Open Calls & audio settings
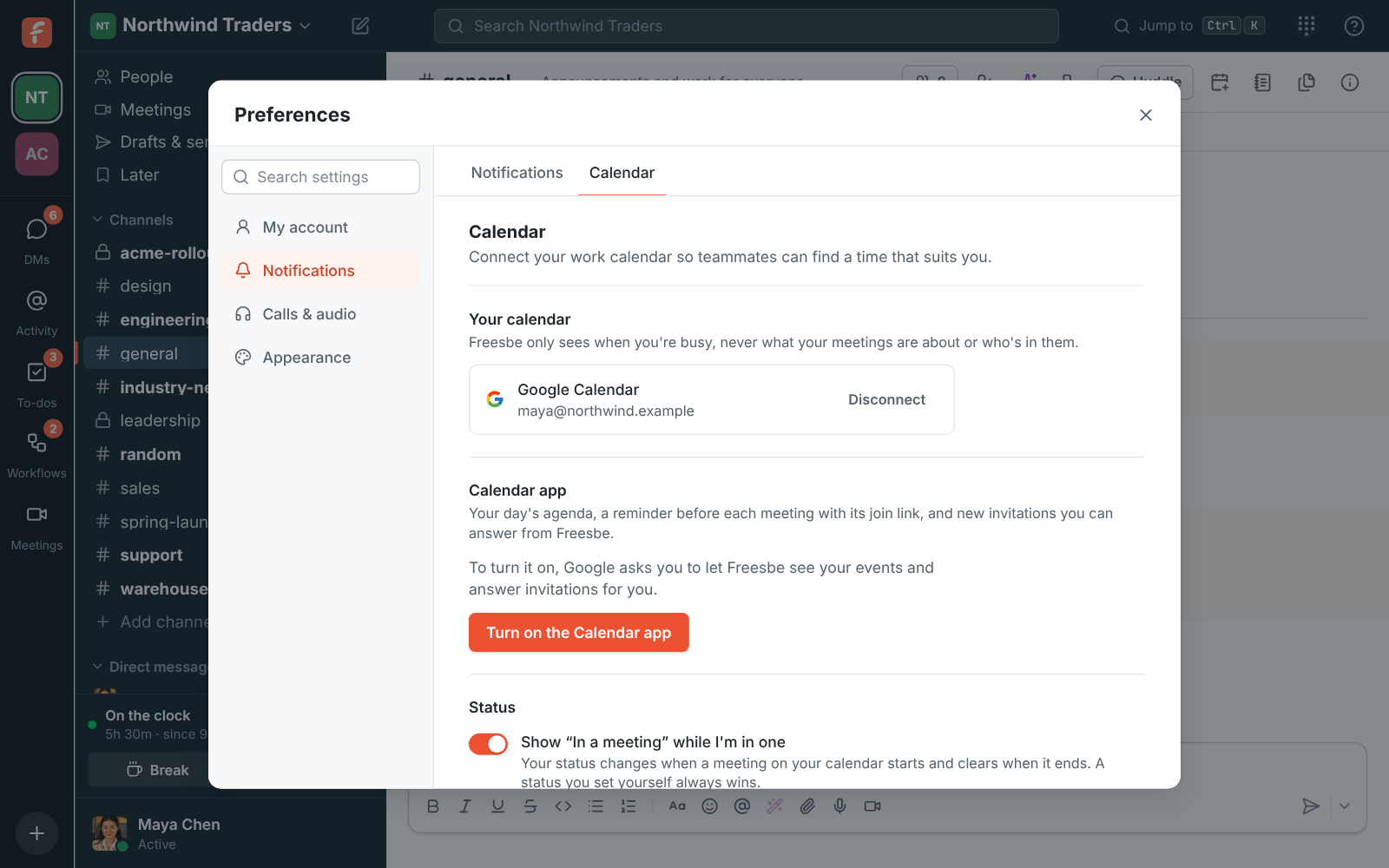This screenshot has height=868, width=1389. point(320,314)
